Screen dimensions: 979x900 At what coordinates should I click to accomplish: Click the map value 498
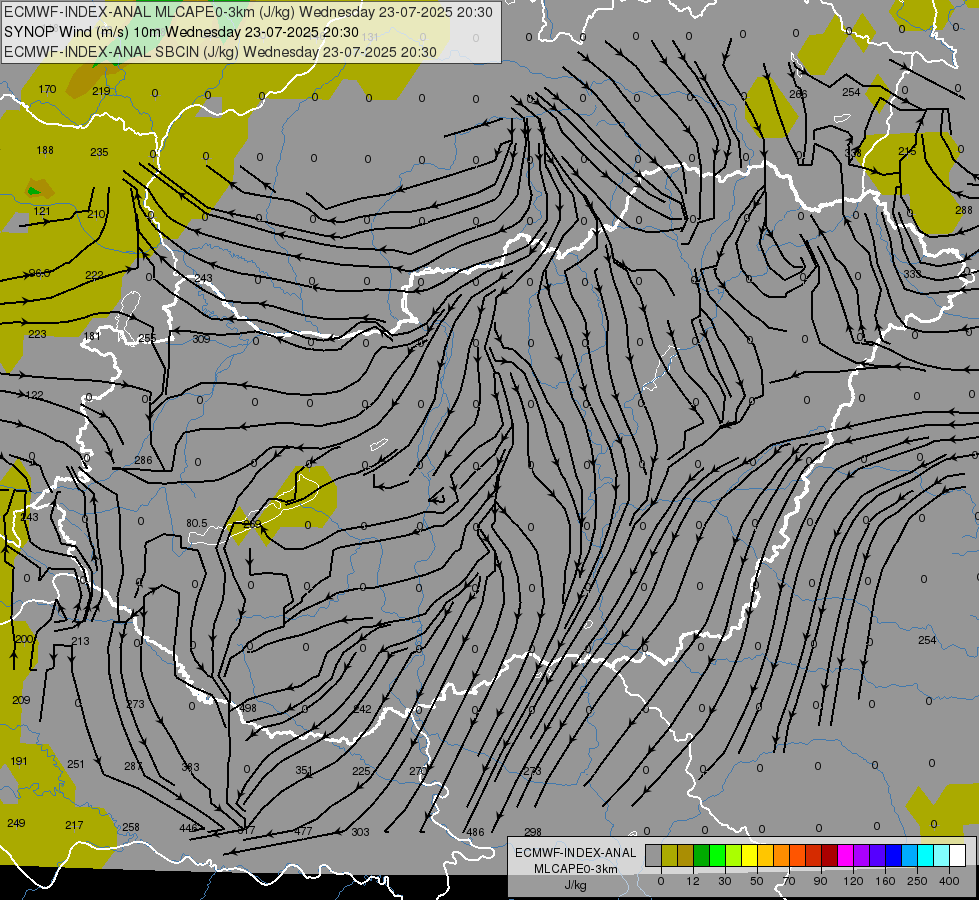(248, 708)
